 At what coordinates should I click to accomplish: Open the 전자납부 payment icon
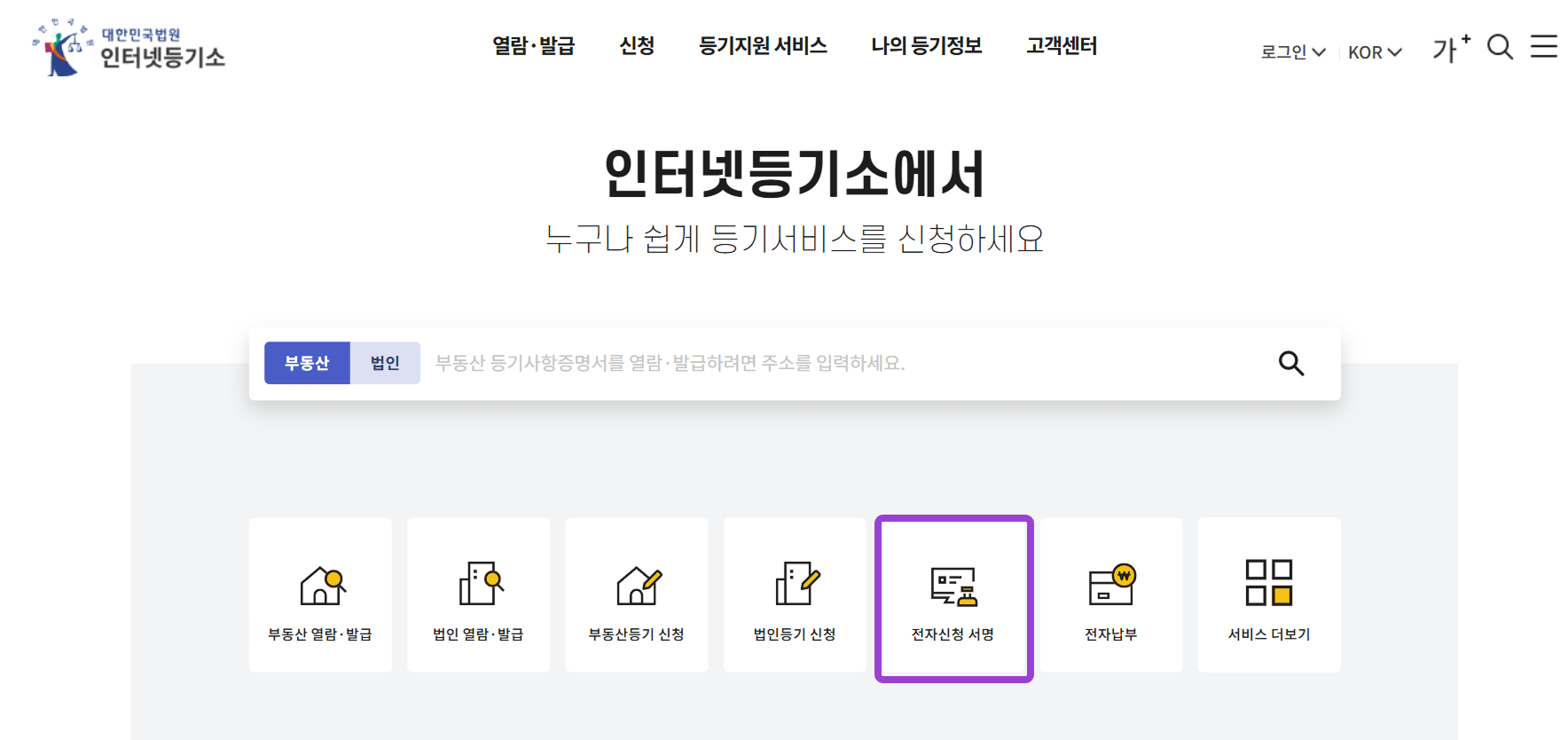coord(1112,585)
